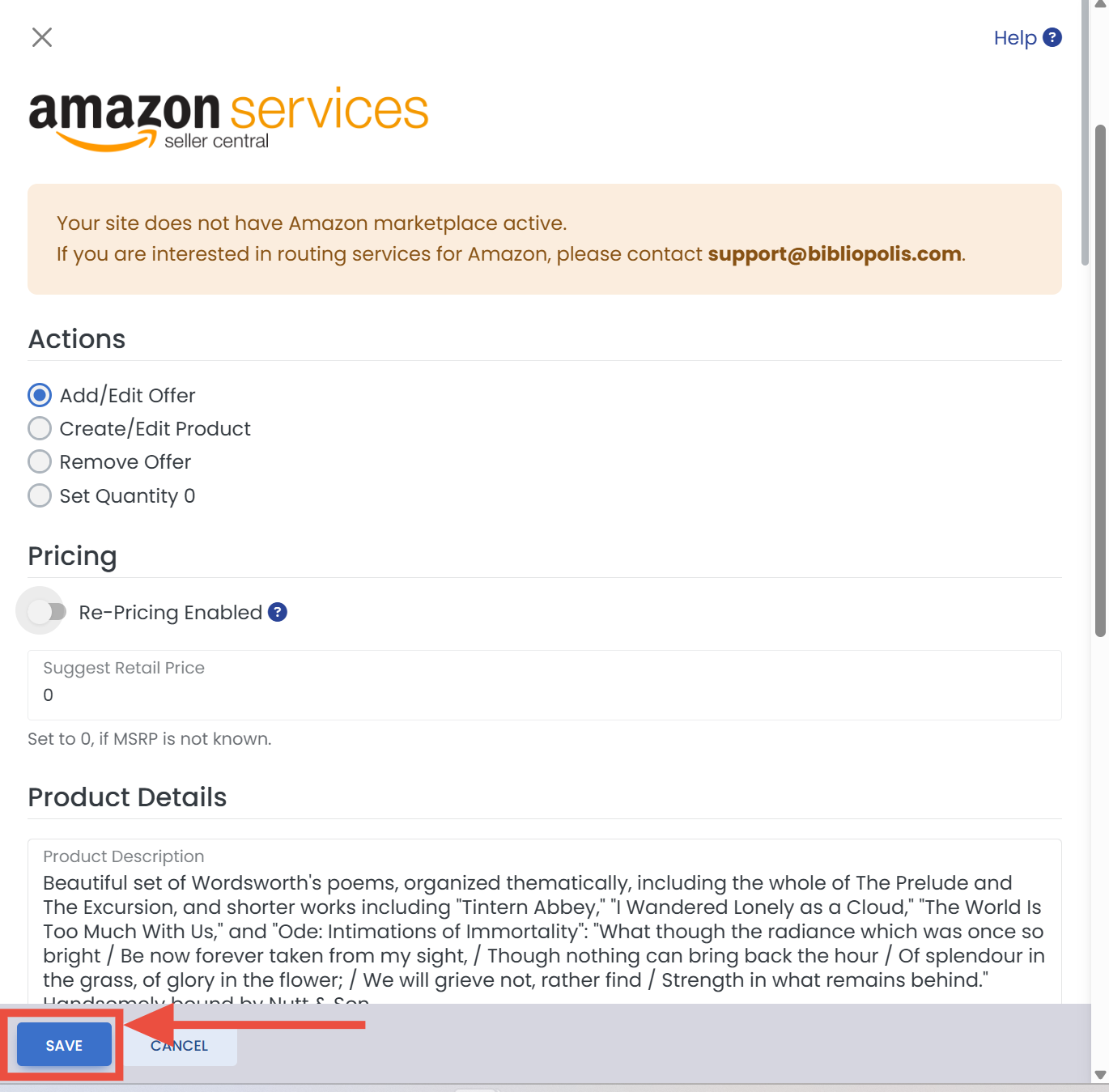
Task: Click the Product Details section heading
Action: (x=127, y=797)
